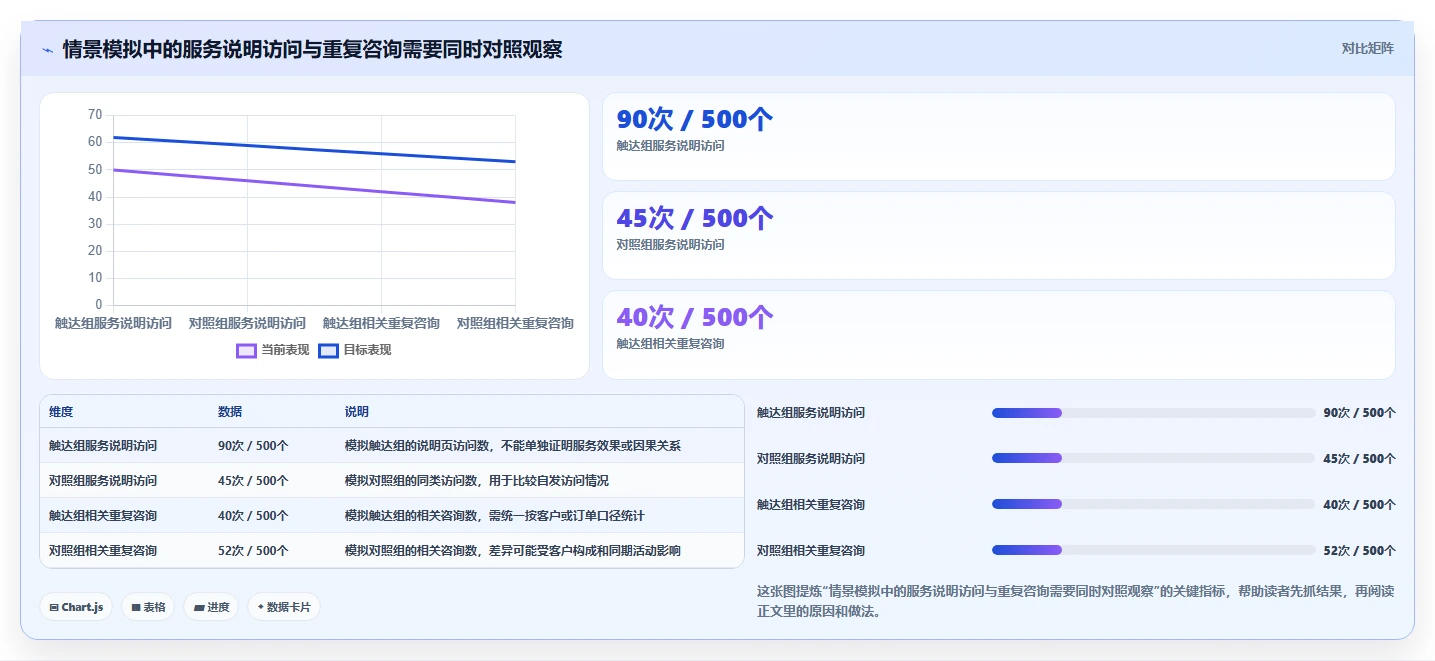Click the progress label 对照组相关重复咨询 beside its bar
This screenshot has width=1435, height=661.
point(811,551)
